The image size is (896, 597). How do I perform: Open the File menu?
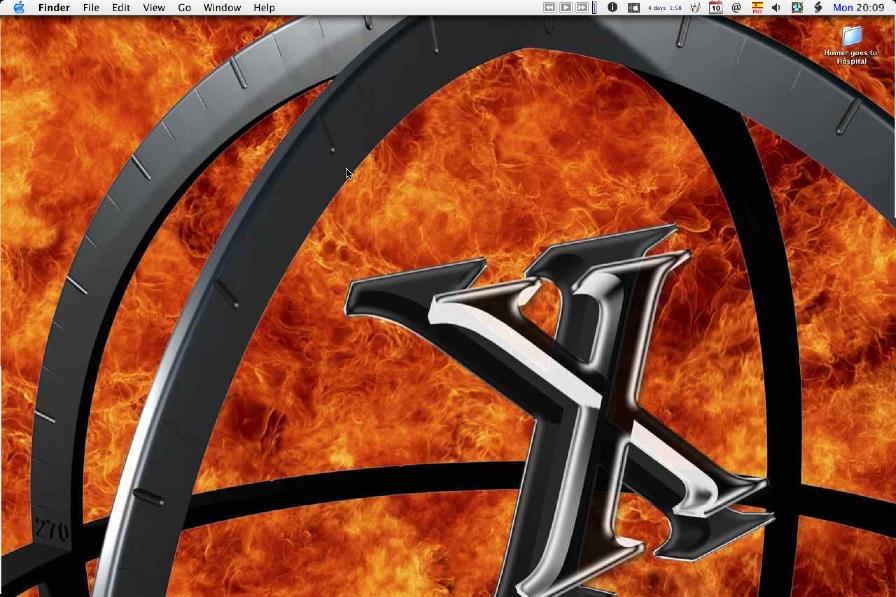click(91, 7)
